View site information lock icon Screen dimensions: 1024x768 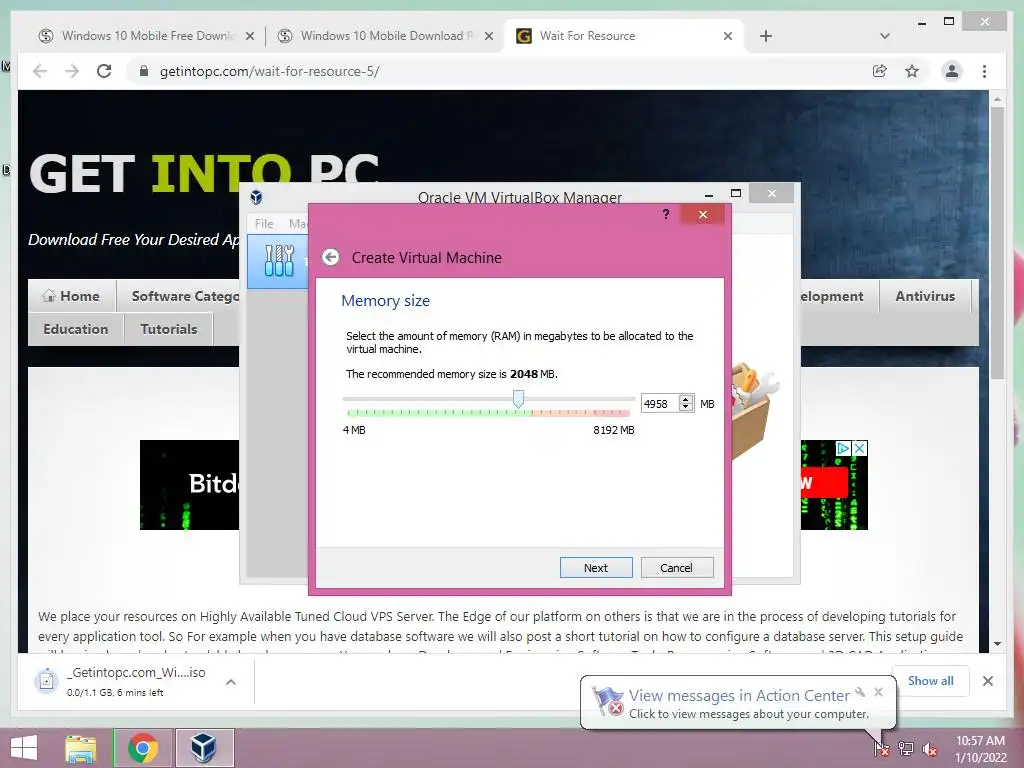coord(144,71)
